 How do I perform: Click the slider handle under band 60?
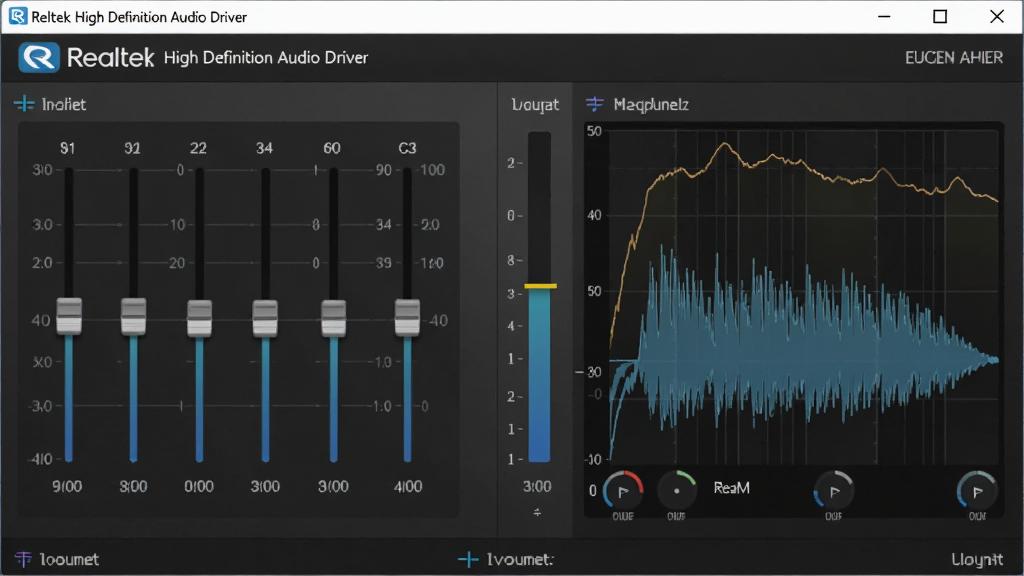click(x=333, y=318)
